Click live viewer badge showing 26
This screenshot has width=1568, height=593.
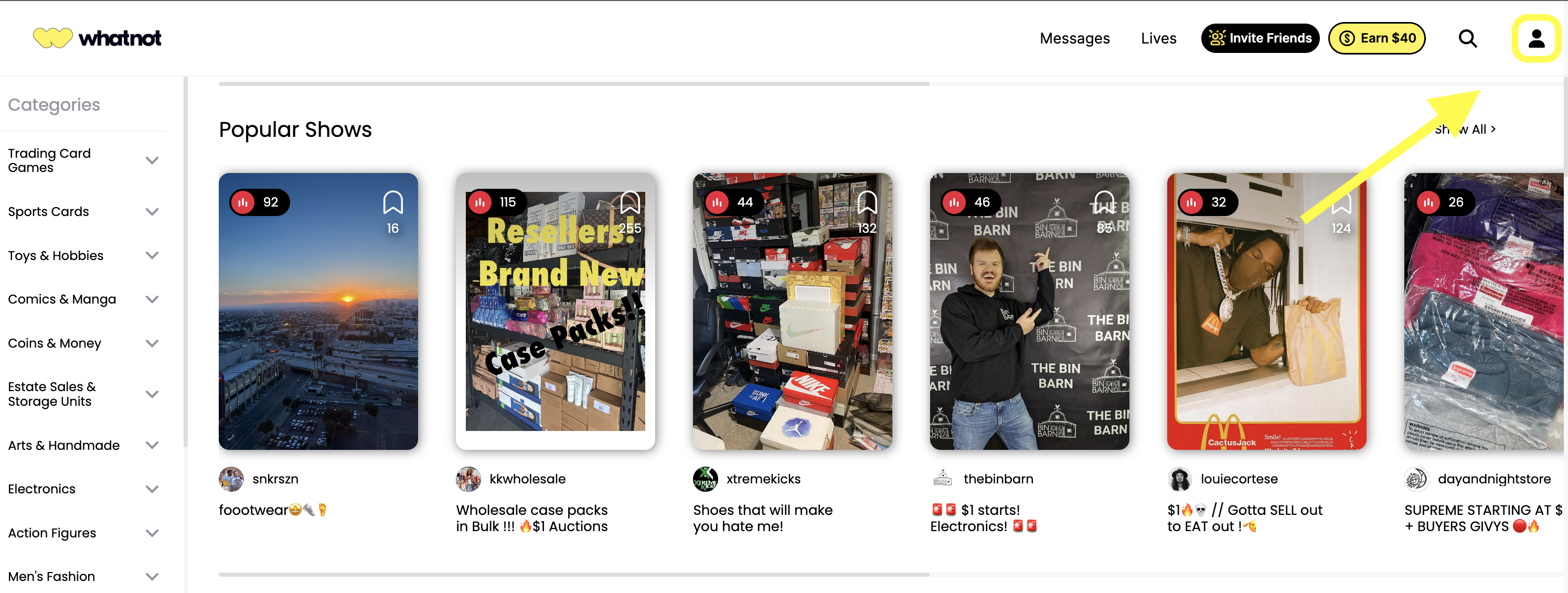1445,202
